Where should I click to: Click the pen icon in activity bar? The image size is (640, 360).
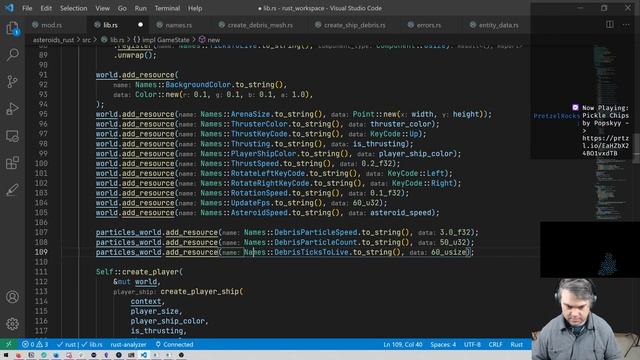pos(13,190)
